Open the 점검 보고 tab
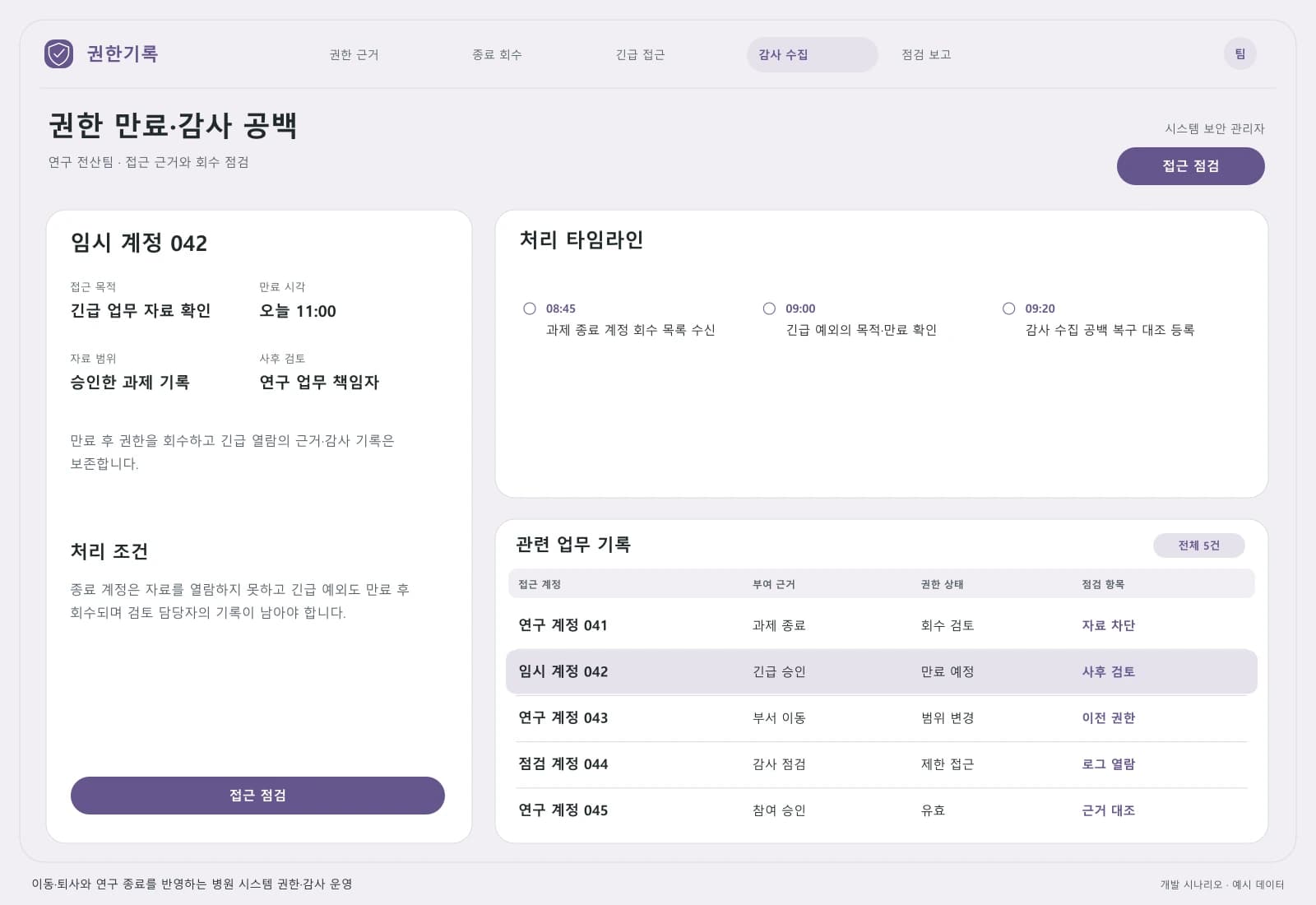The image size is (1316, 905). [926, 54]
